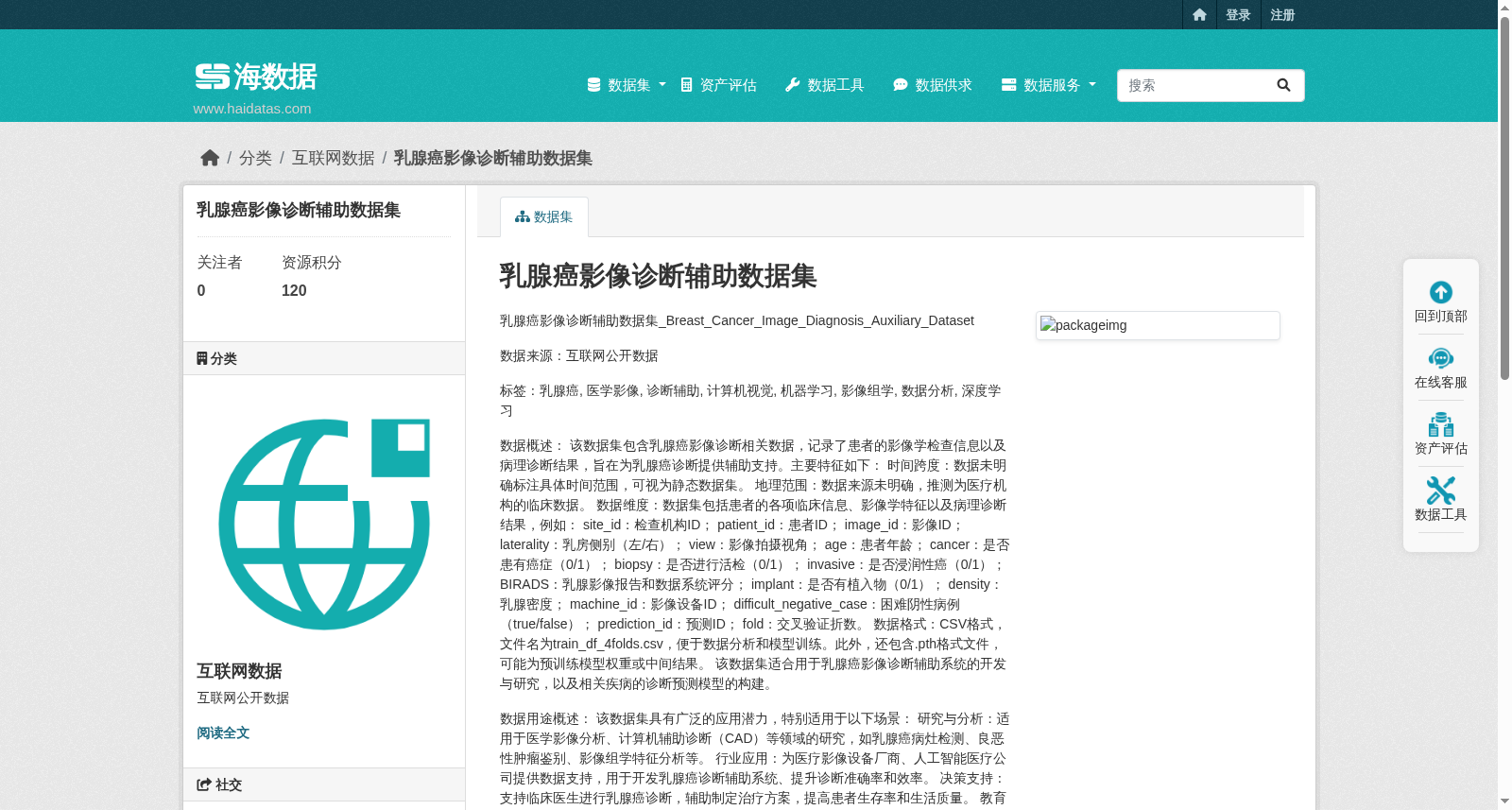The width and height of the screenshot is (1512, 810).
Task: Open 数据工具 in the navigation bar
Action: pyautogui.click(x=825, y=85)
